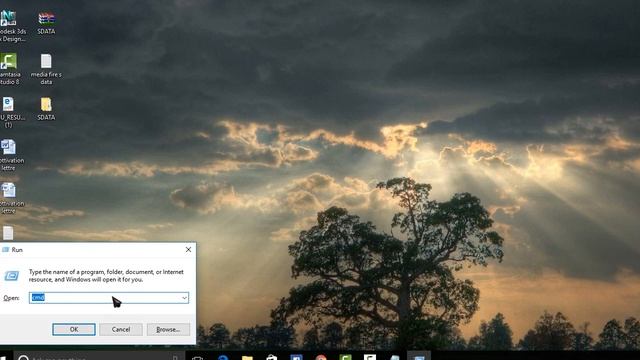Expand the Open field history dropdown

pyautogui.click(x=184, y=298)
